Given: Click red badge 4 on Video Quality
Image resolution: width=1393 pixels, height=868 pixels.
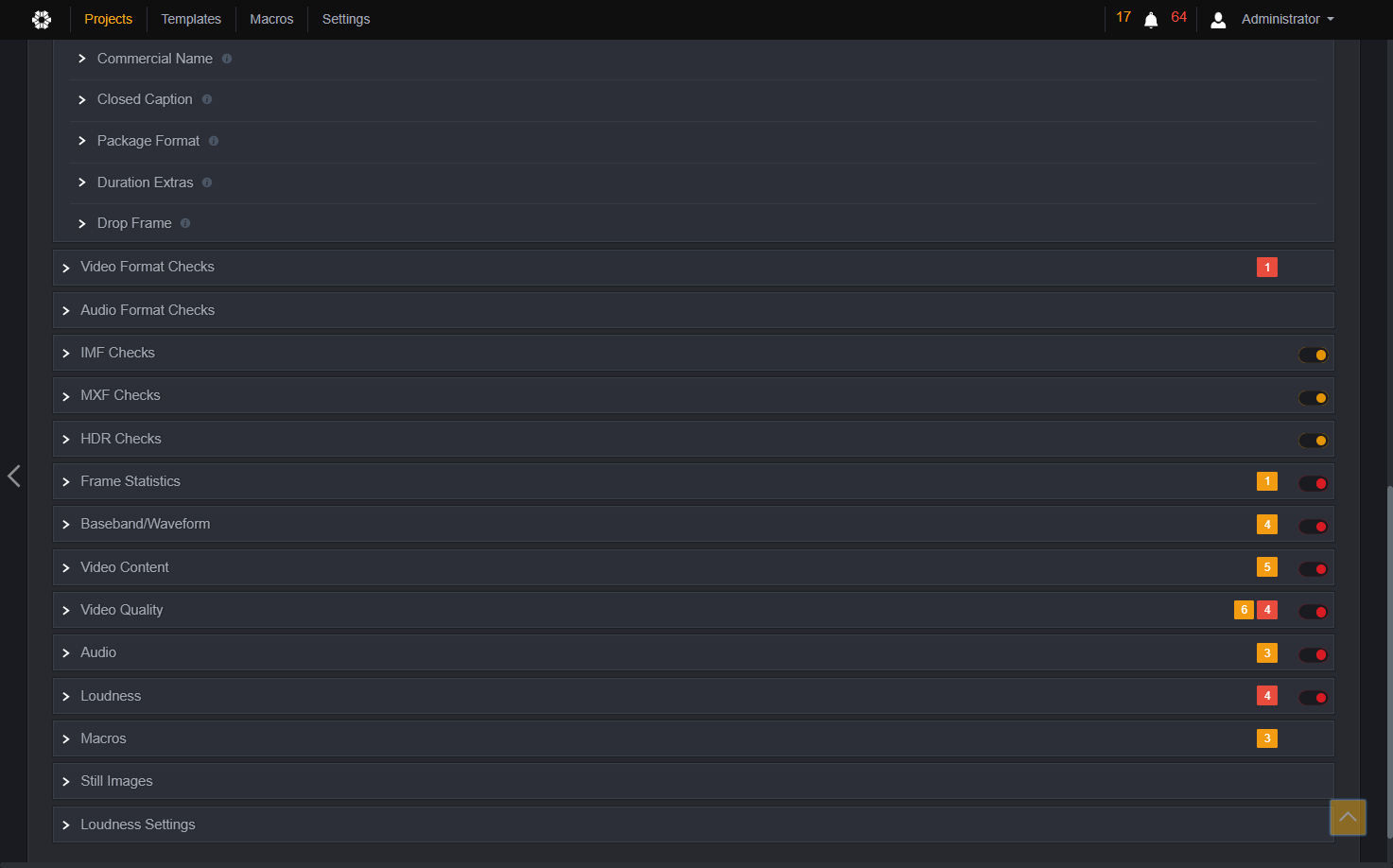Looking at the screenshot, I should (x=1267, y=610).
